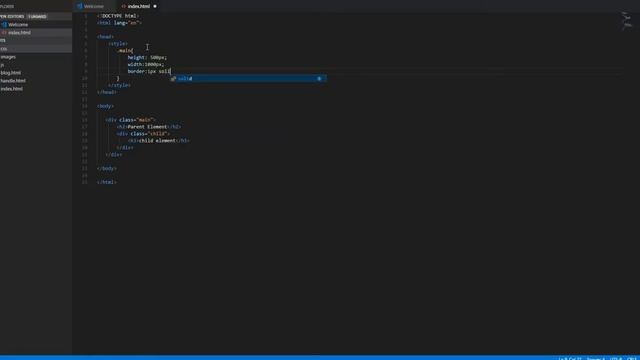This screenshot has width=640, height=360.
Task: Click the HTML icon beside index.html in Open Editors
Action: pos(4,33)
